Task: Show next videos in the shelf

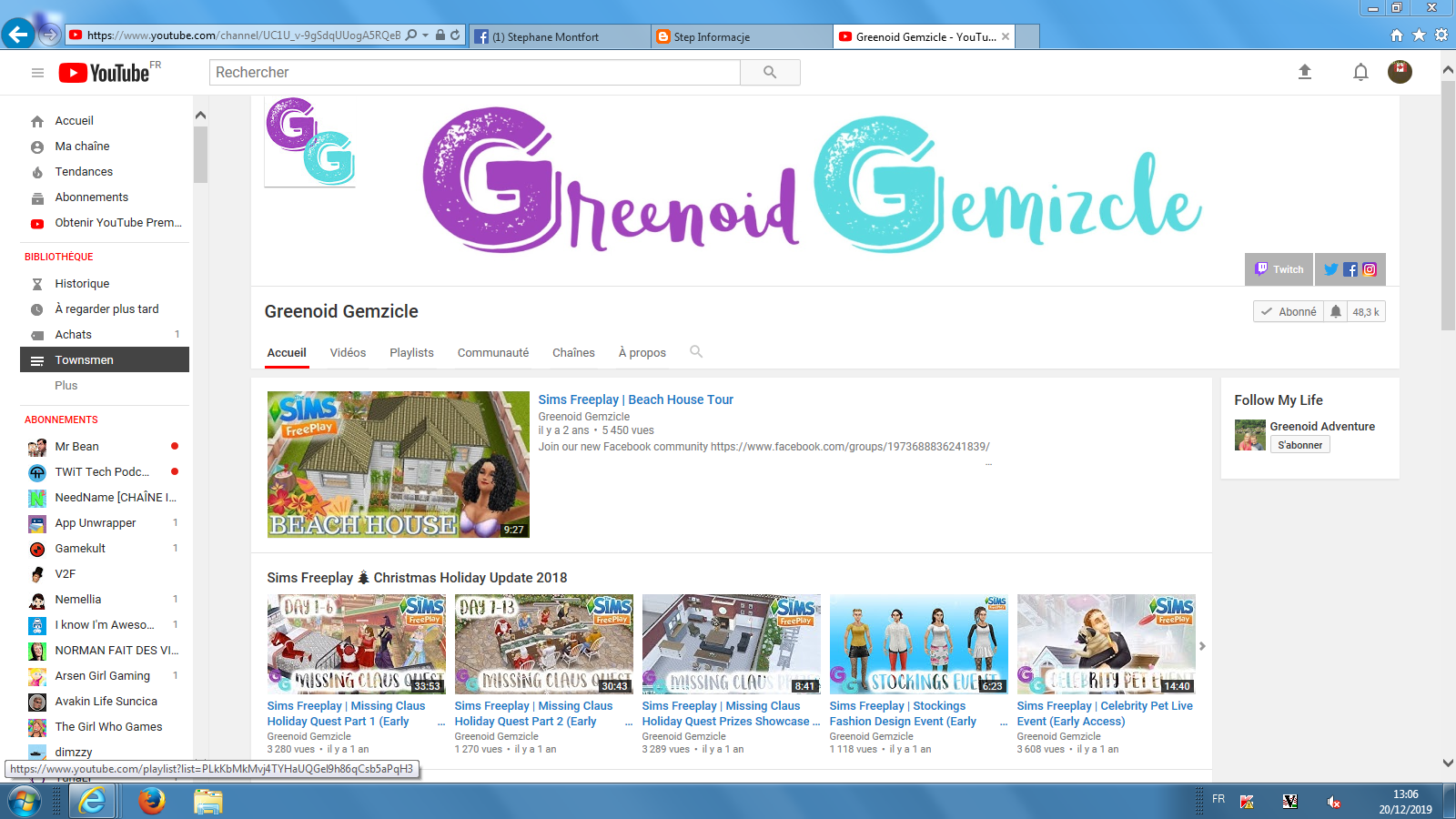Action: coord(1202,646)
